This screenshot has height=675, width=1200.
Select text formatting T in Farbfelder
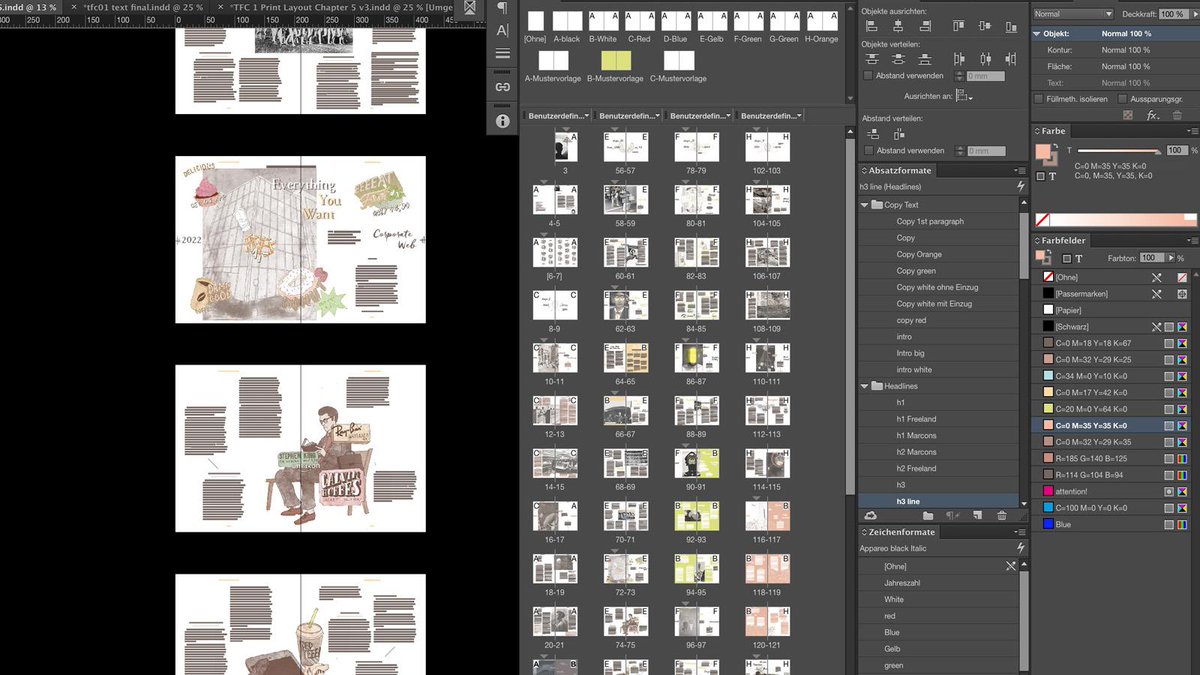click(x=1078, y=258)
